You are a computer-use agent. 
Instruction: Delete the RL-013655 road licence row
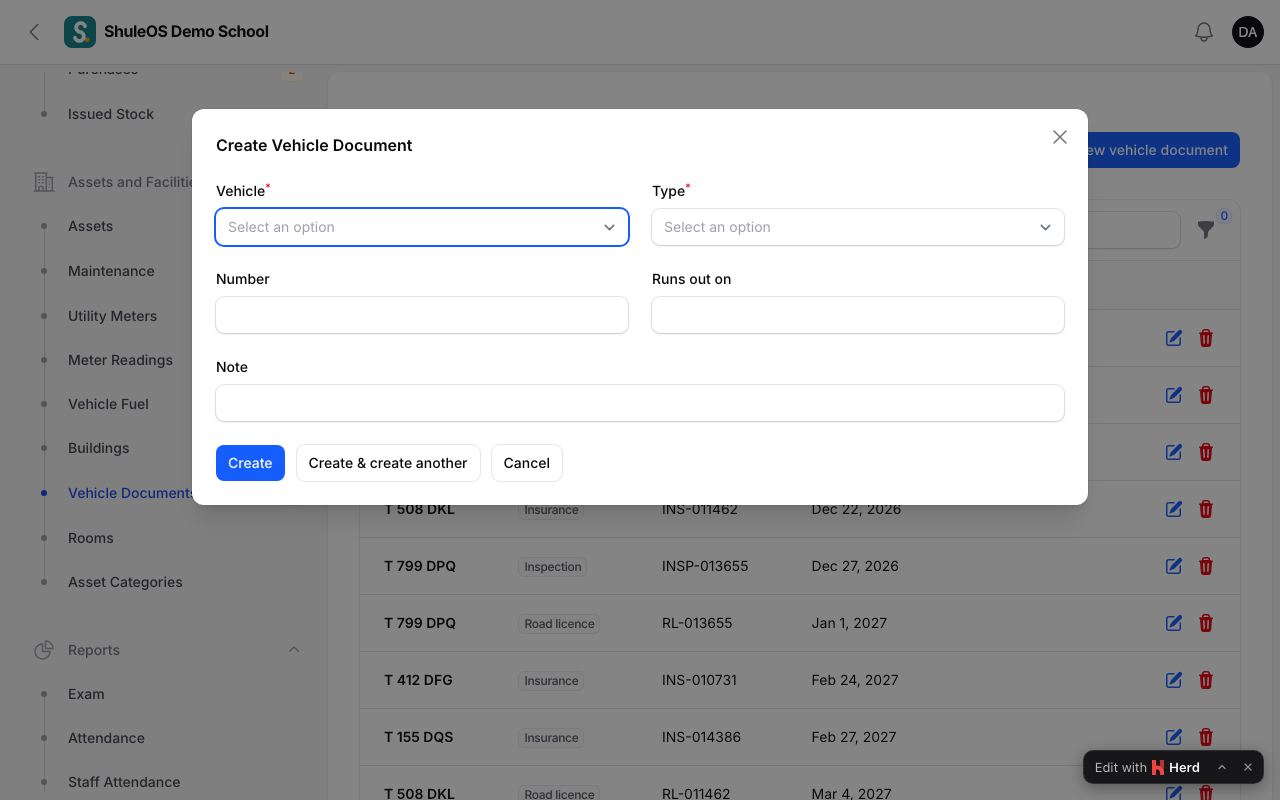click(1206, 623)
